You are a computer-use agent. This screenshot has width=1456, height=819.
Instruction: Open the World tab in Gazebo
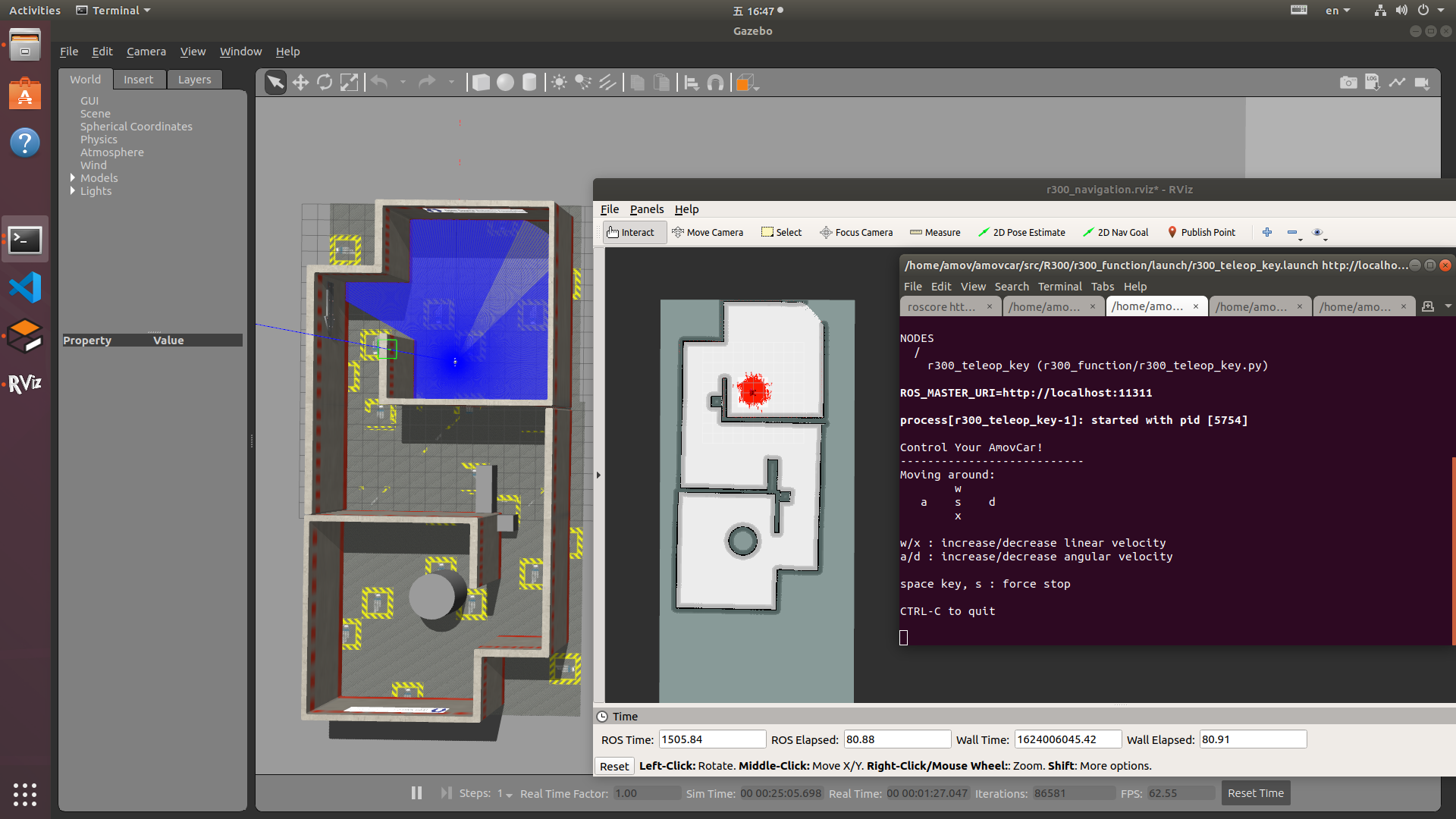click(x=85, y=79)
